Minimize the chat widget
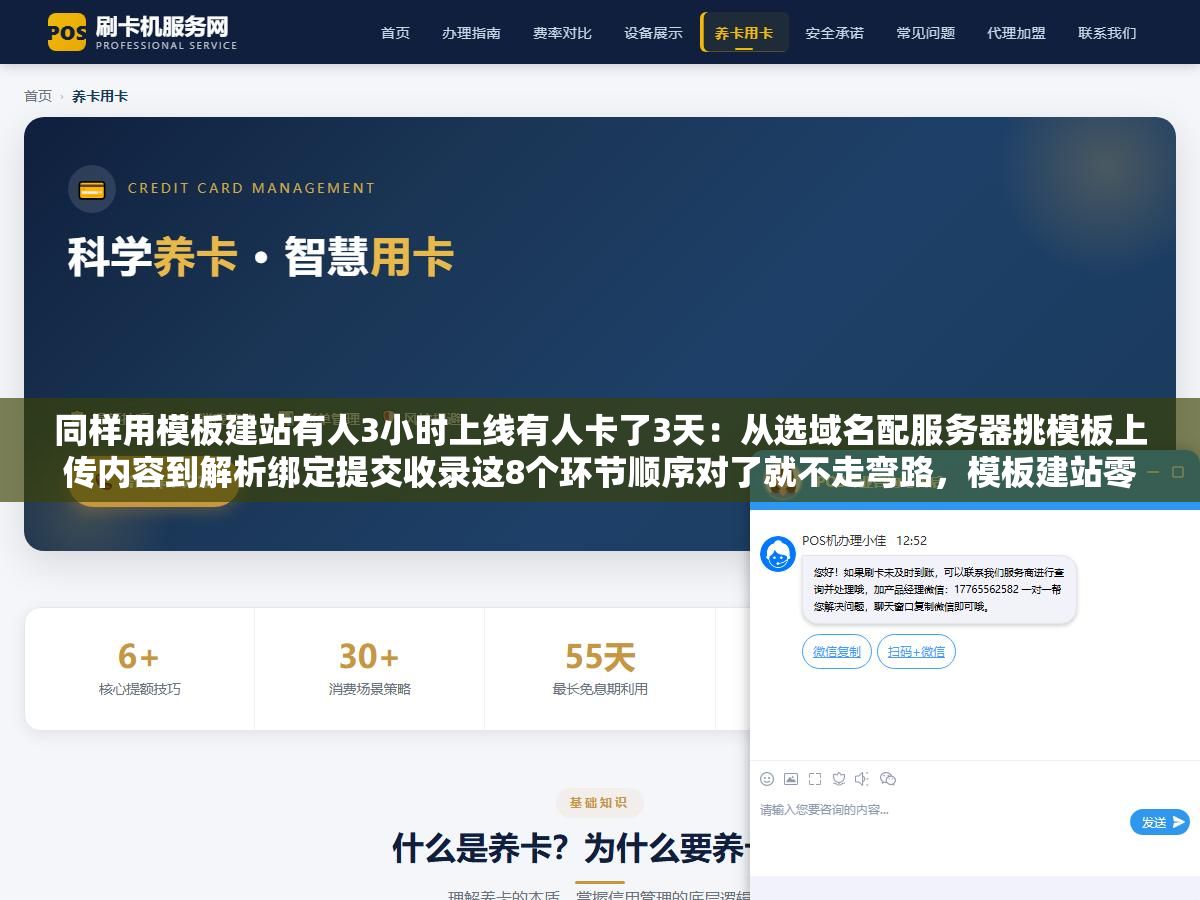This screenshot has width=1200, height=900. [1153, 471]
